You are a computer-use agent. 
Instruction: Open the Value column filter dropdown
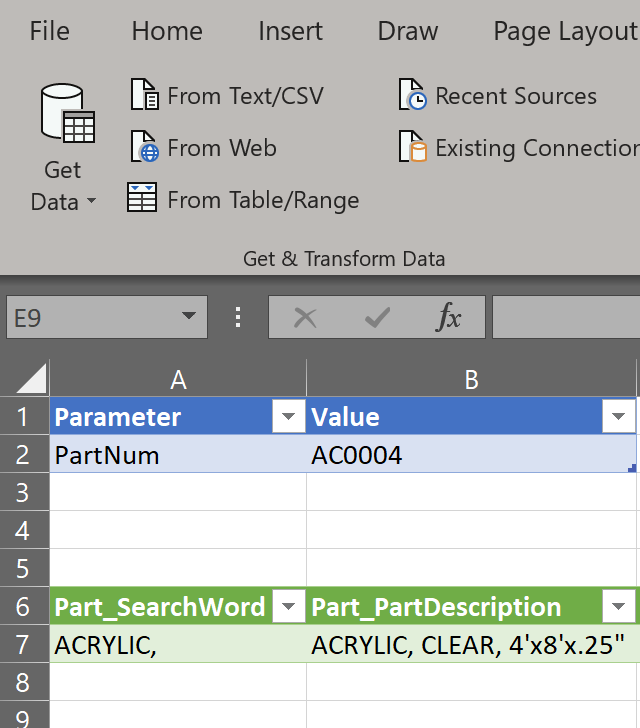point(619,417)
